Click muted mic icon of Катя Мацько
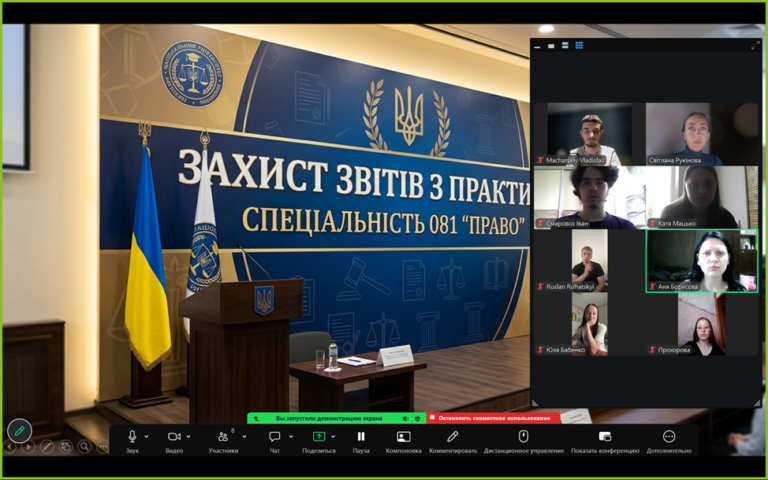This screenshot has width=768, height=480. [x=652, y=223]
